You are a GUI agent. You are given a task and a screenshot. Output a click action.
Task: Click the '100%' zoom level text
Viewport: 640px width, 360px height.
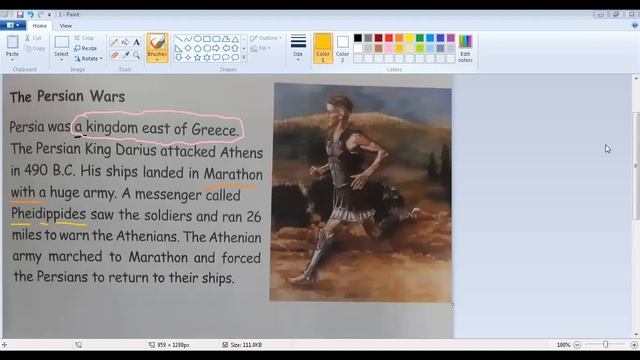tap(563, 345)
